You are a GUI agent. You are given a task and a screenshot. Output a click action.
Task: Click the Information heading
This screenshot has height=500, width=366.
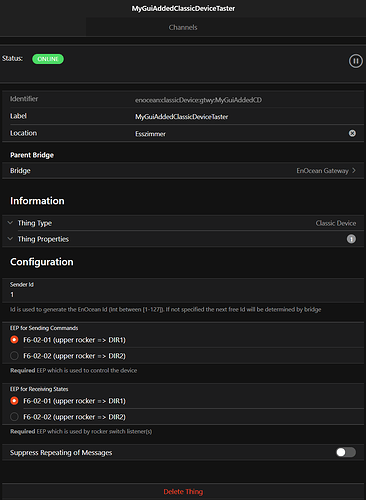pyautogui.click(x=37, y=201)
